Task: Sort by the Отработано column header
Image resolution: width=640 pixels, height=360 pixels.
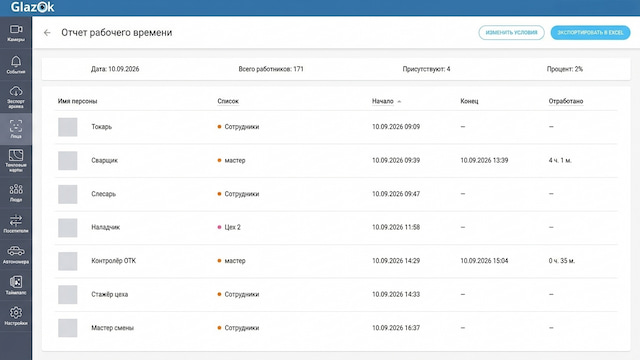Action: tap(566, 101)
